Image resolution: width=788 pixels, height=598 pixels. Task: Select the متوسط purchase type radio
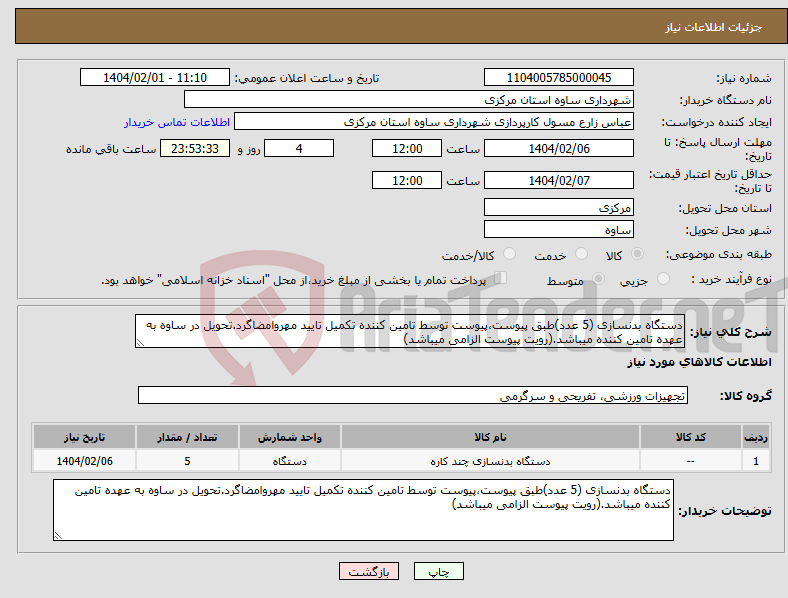(598, 278)
